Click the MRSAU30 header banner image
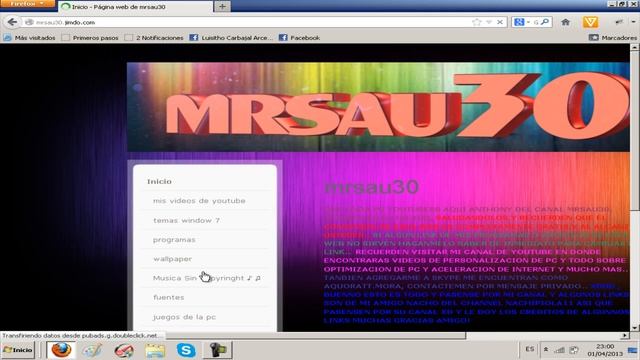 pos(378,107)
